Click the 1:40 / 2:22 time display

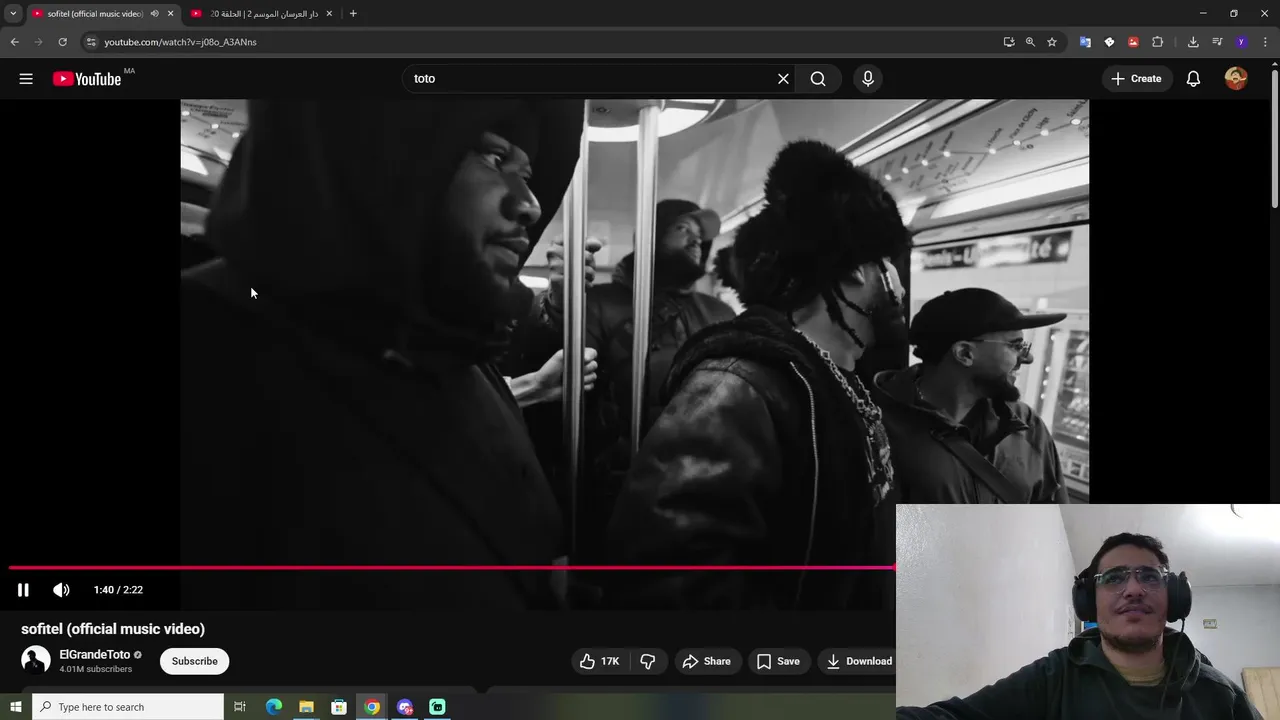118,590
